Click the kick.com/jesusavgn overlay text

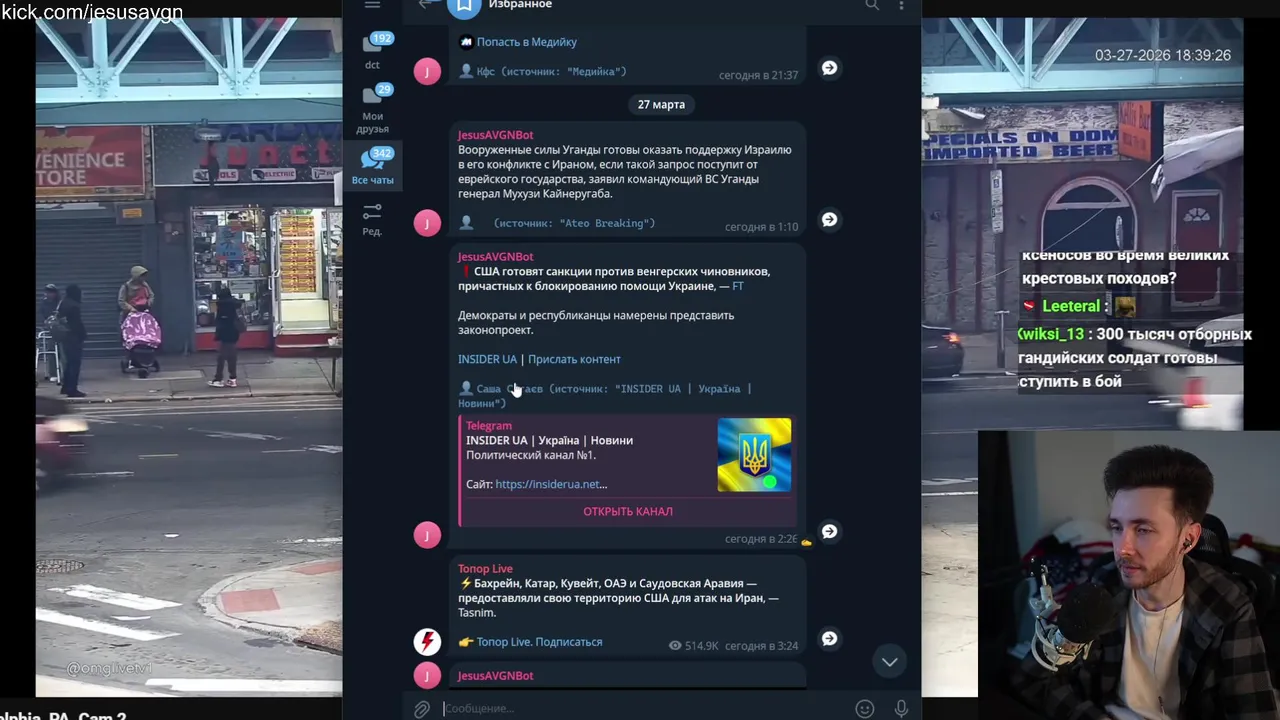(x=92, y=12)
